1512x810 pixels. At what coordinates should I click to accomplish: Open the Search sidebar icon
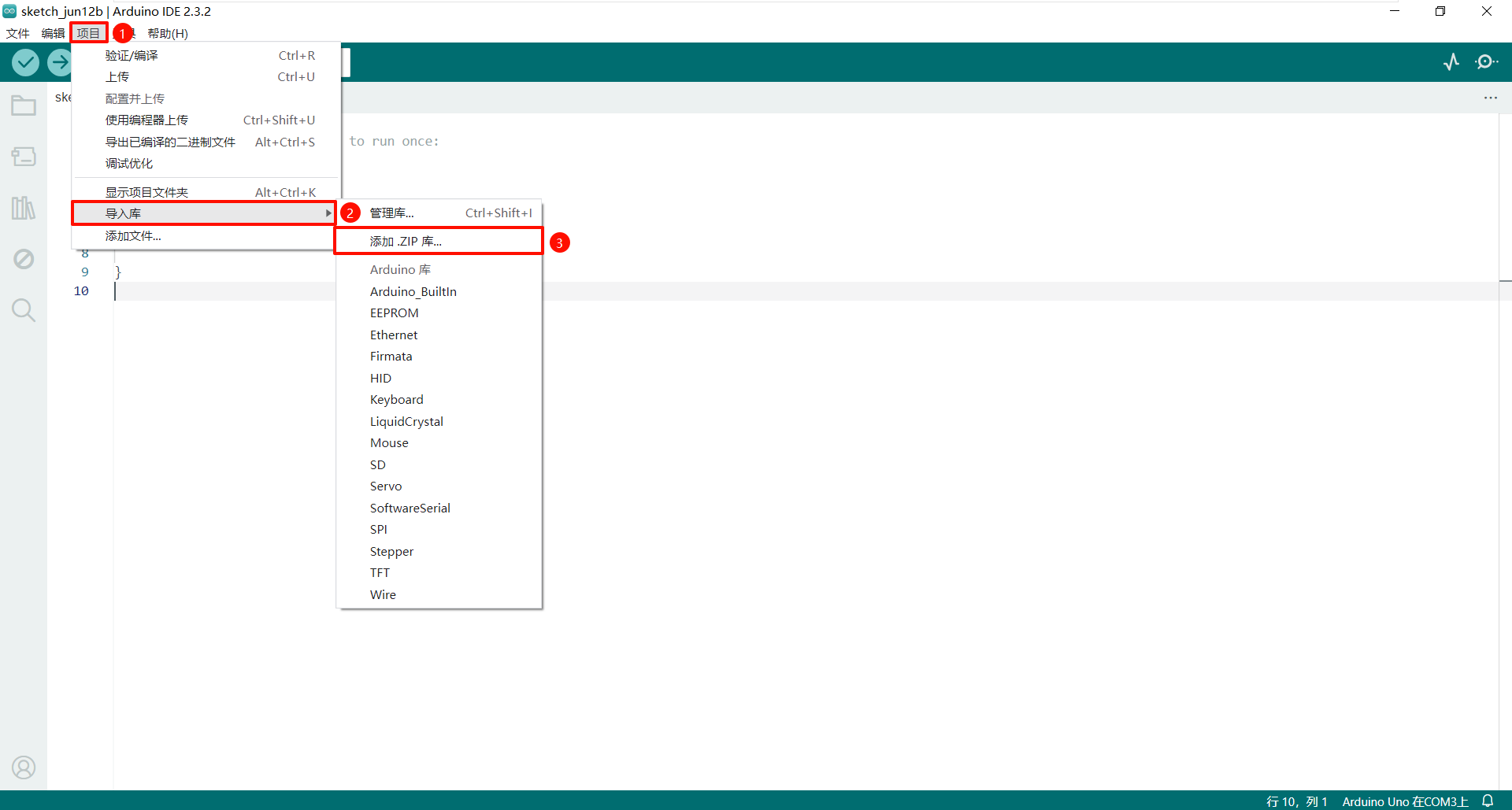tap(24, 310)
